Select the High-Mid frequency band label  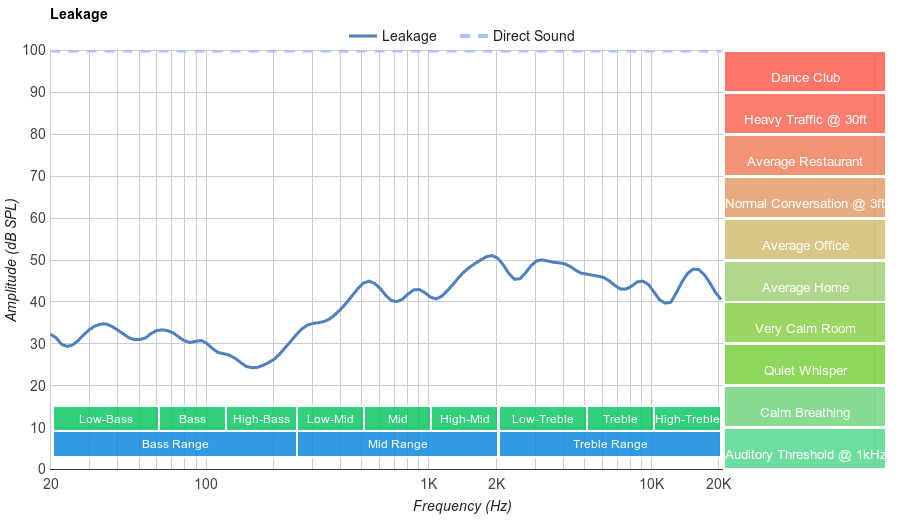(x=464, y=419)
